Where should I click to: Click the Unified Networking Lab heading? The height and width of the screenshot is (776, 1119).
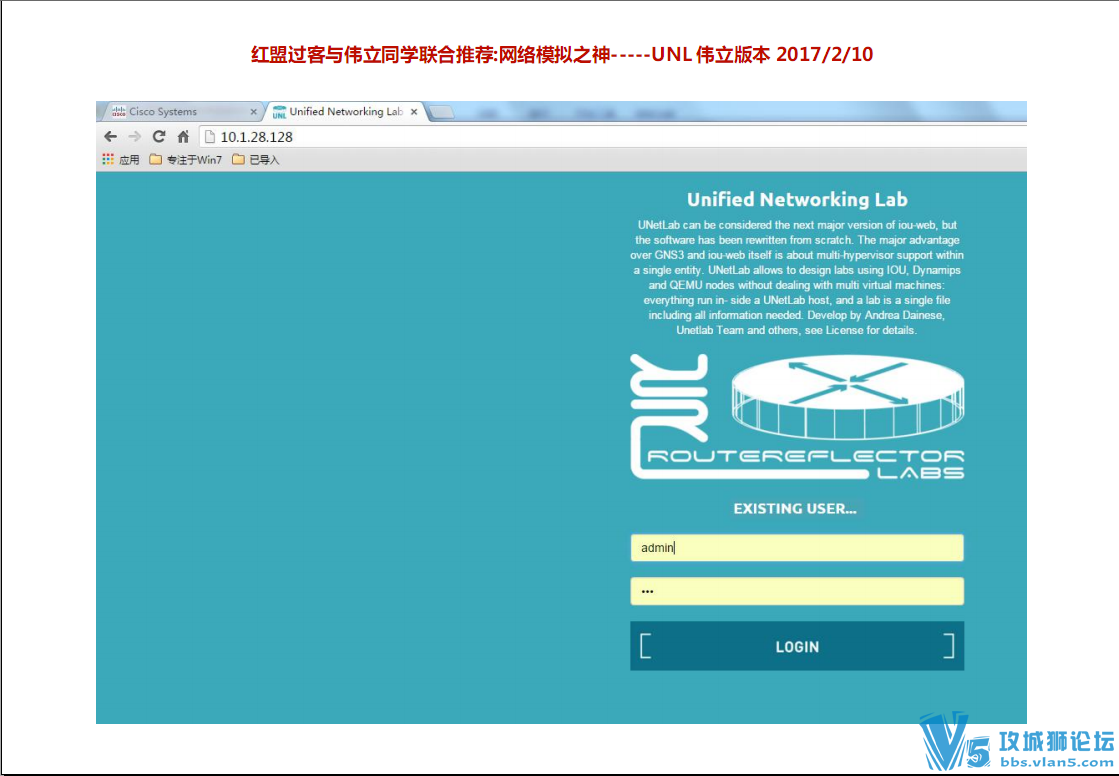[x=796, y=199]
